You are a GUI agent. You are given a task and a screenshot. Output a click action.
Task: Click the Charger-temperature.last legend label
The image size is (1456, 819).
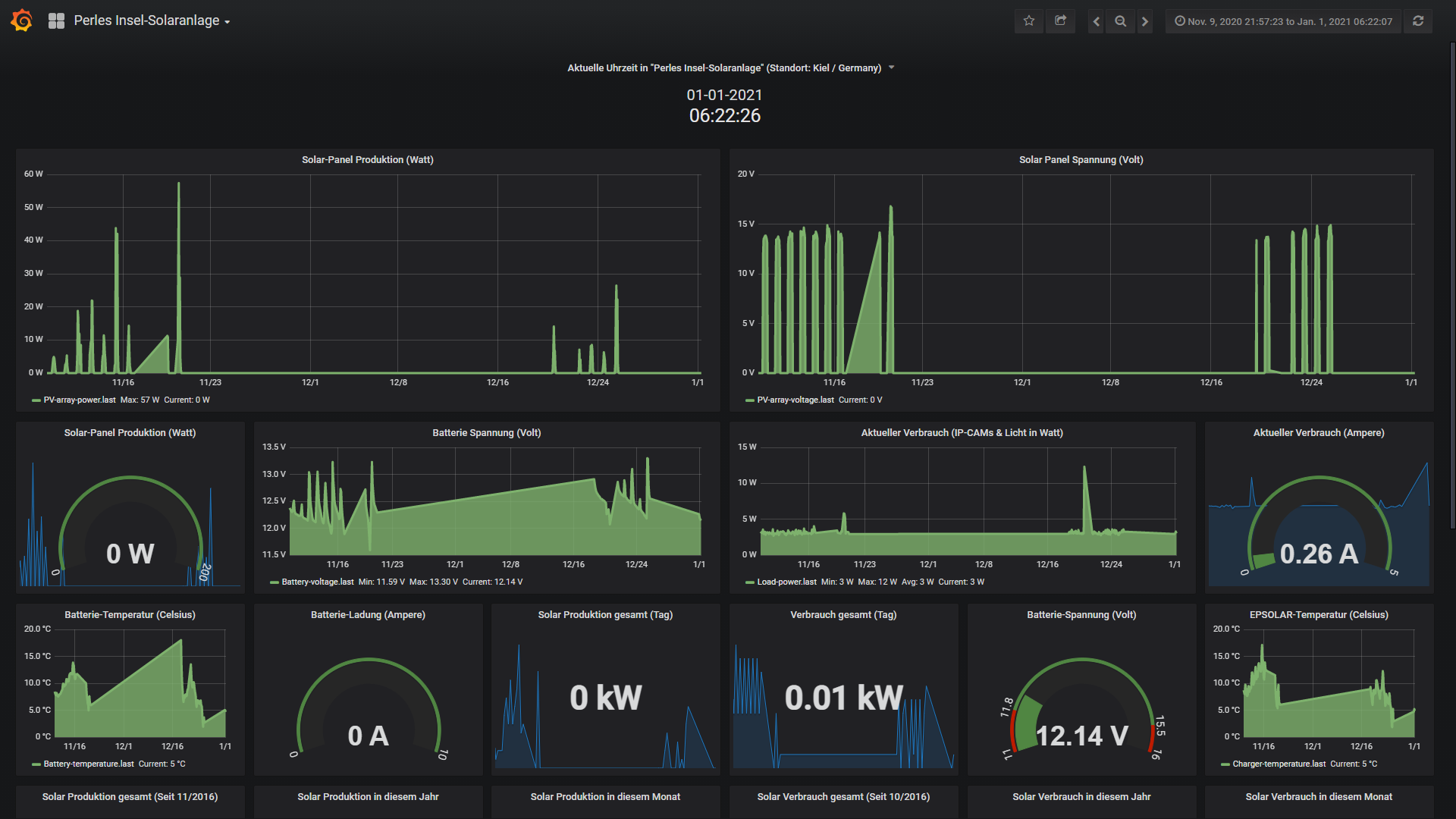[1279, 764]
